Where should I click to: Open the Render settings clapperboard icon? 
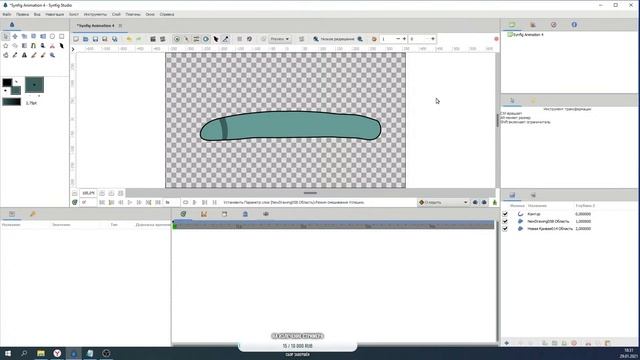click(x=153, y=39)
